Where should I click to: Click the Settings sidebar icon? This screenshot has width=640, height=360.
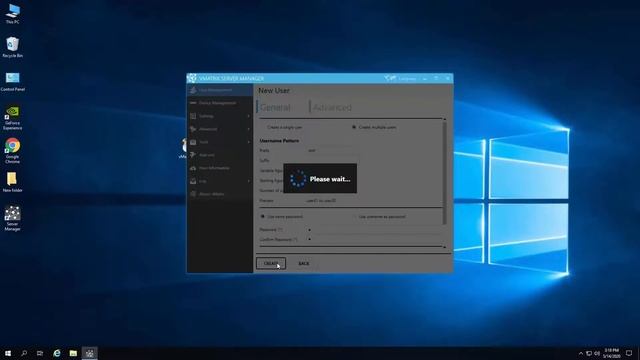(193, 116)
